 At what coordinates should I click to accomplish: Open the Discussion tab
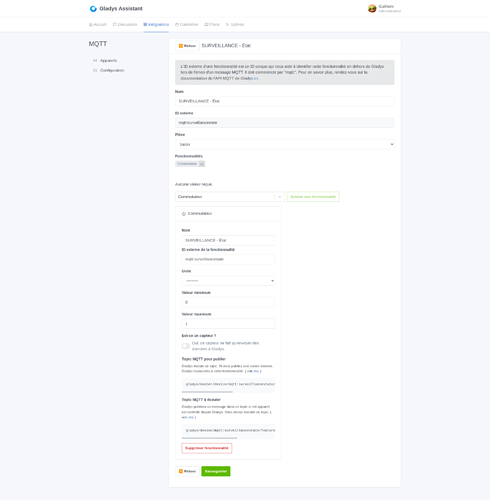[x=125, y=24]
